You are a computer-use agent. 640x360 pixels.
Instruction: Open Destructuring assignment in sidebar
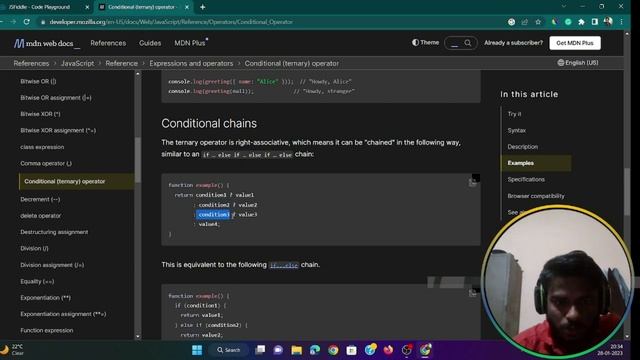(x=54, y=232)
